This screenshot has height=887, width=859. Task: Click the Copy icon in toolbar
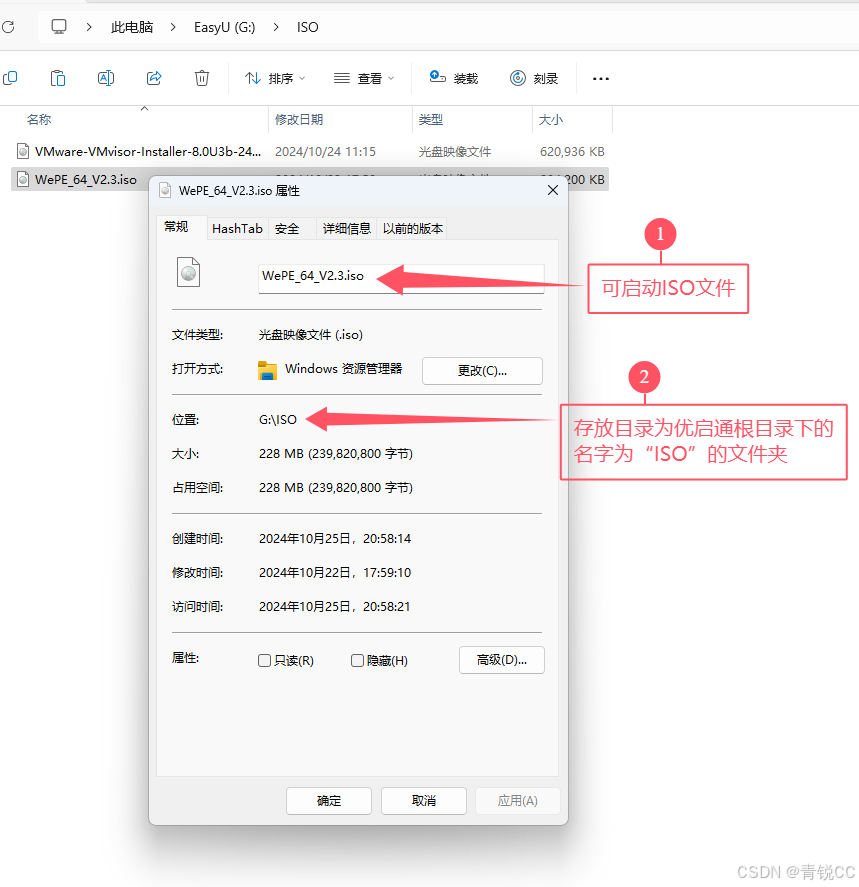click(10, 78)
